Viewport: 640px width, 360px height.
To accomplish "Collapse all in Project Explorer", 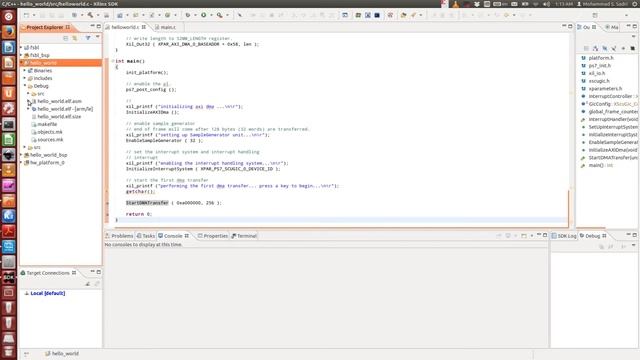I will tap(65, 38).
